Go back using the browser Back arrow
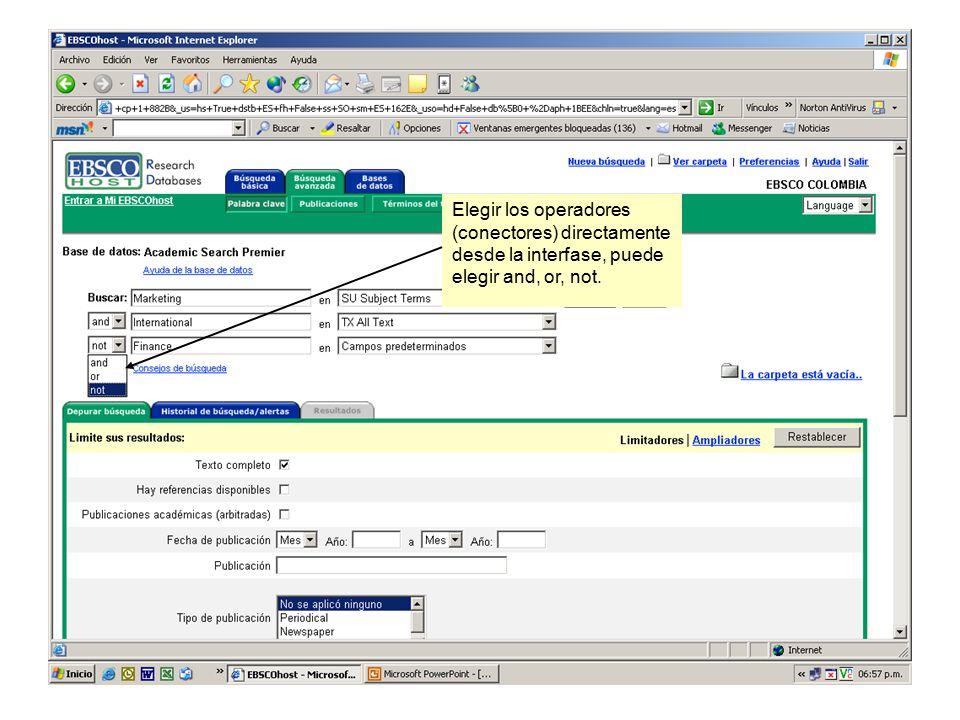Viewport: 960px width, 720px height. tap(66, 84)
